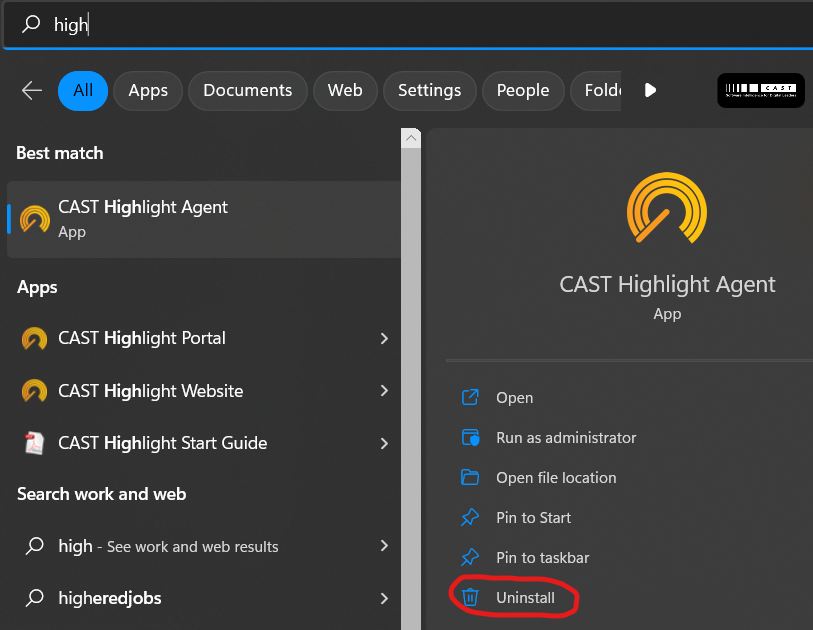
Task: Switch to the Apps filter tab
Action: (x=148, y=91)
